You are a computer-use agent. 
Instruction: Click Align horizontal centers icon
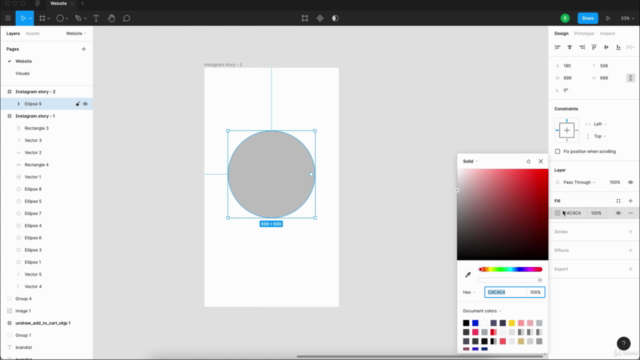pyautogui.click(x=570, y=47)
